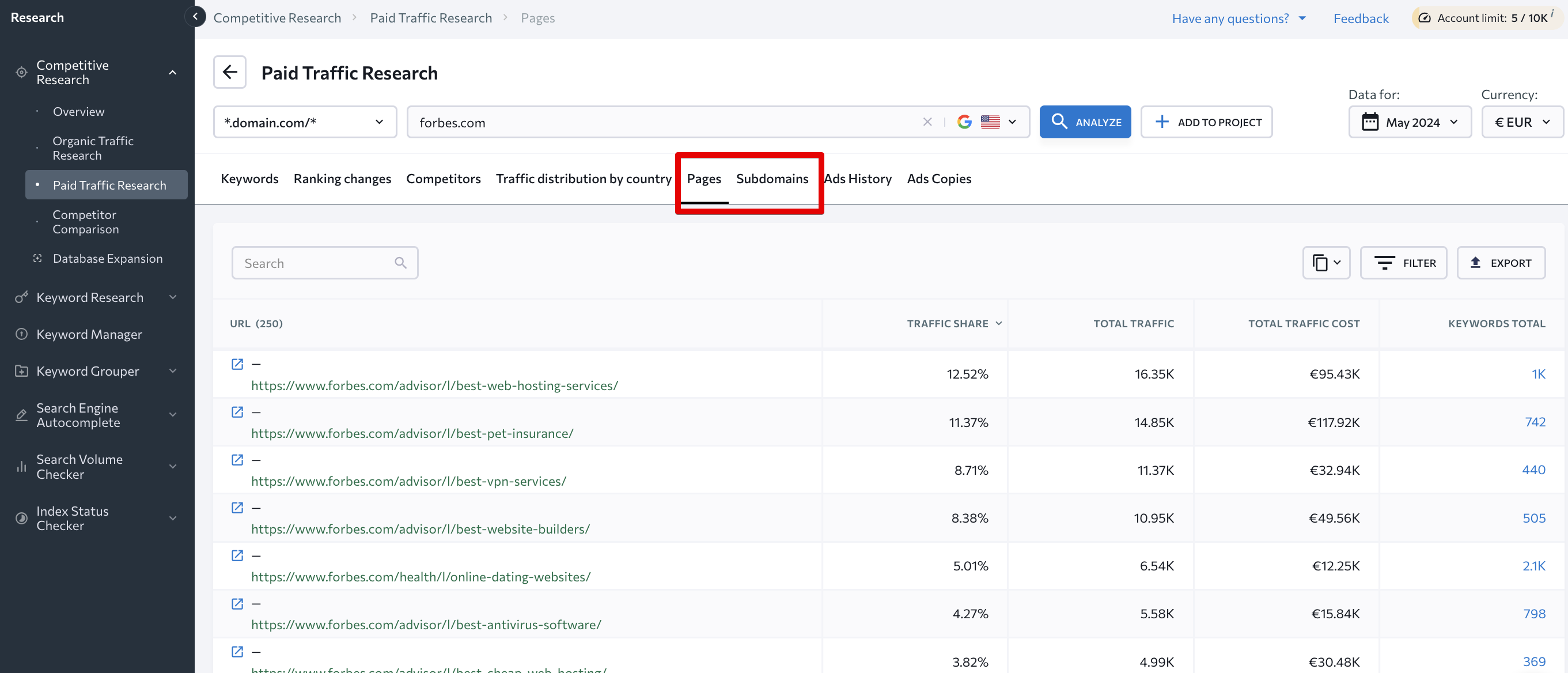Collapse the sidebar with the arrow button

(195, 17)
